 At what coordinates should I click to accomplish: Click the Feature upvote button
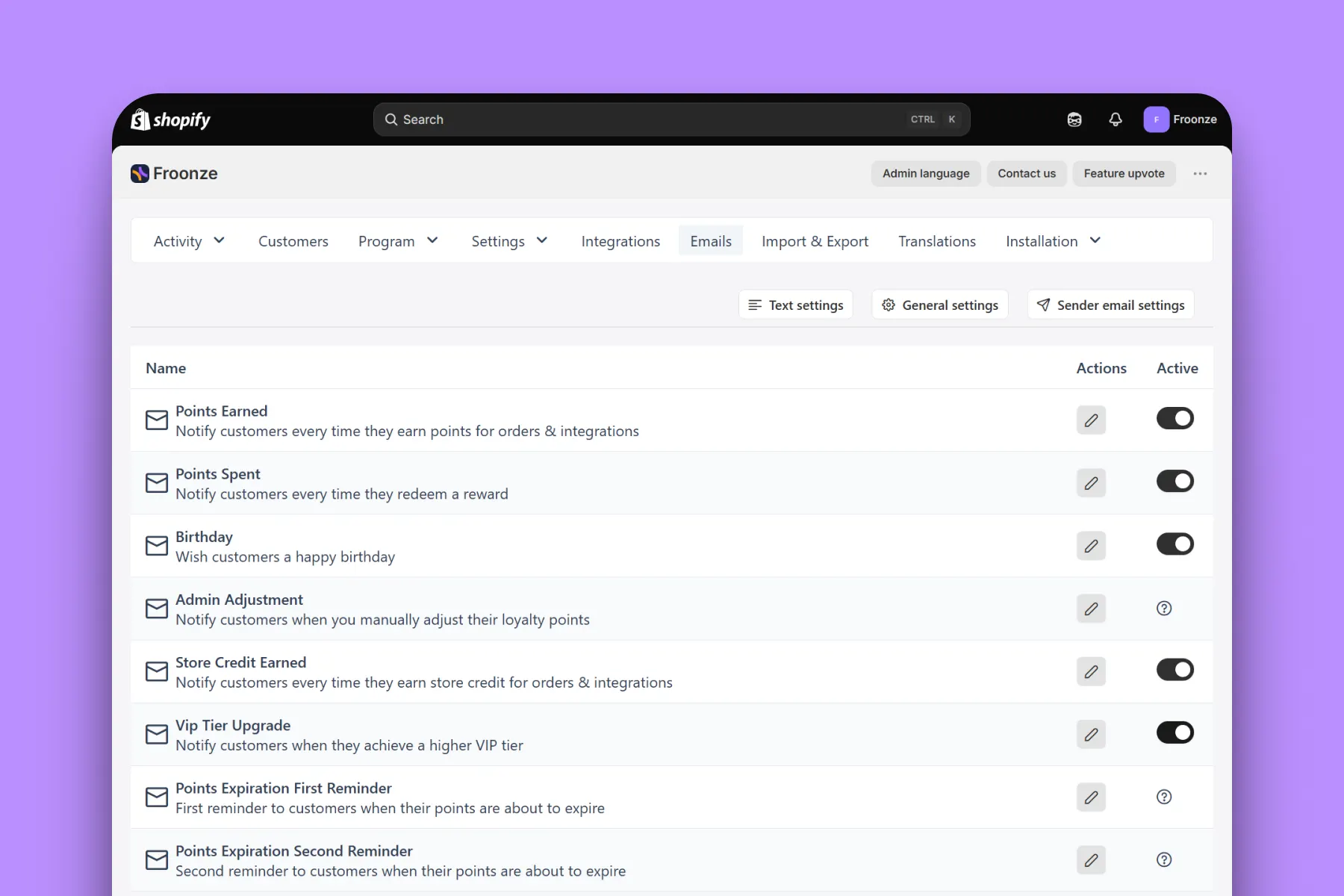pos(1124,173)
